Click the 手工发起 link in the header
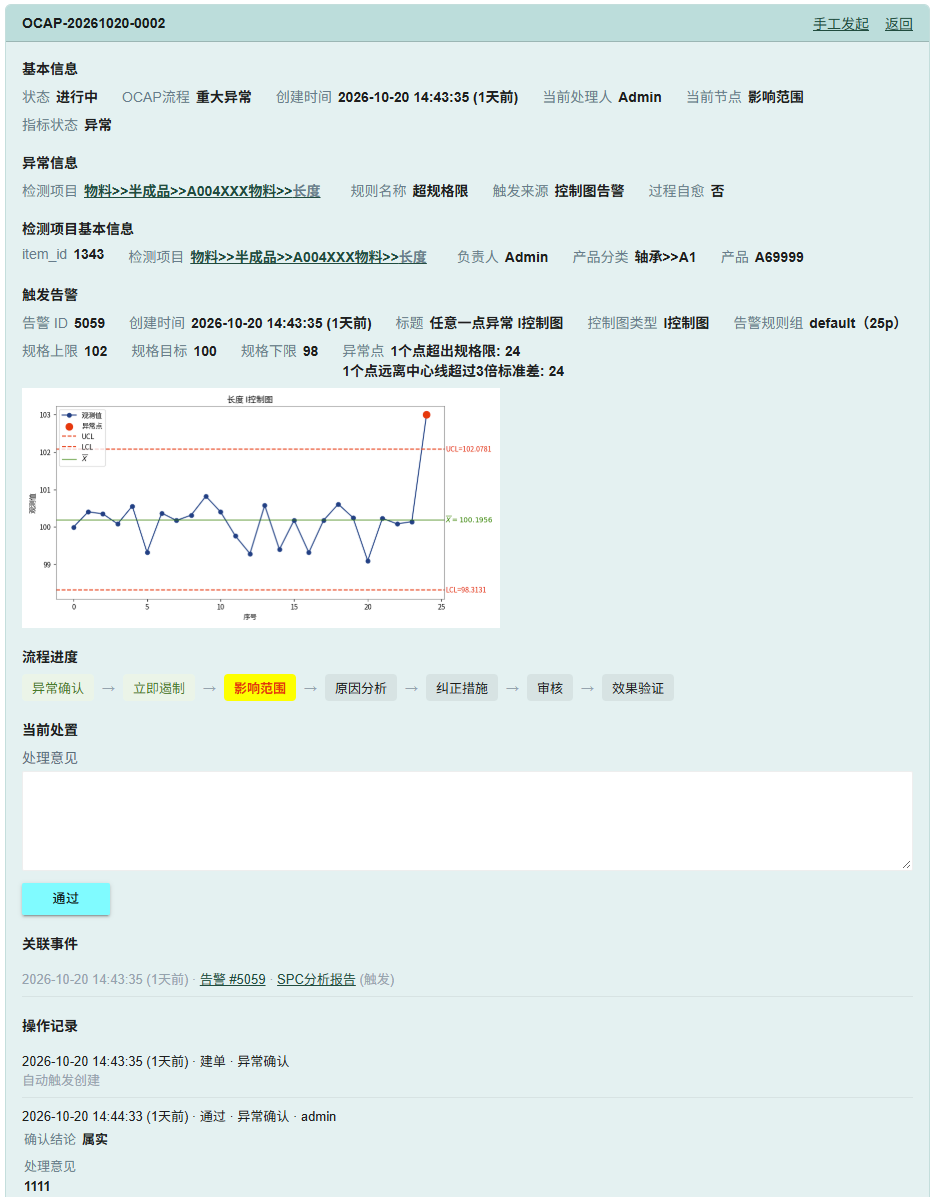Screen dimensions: 935x1197 840,24
